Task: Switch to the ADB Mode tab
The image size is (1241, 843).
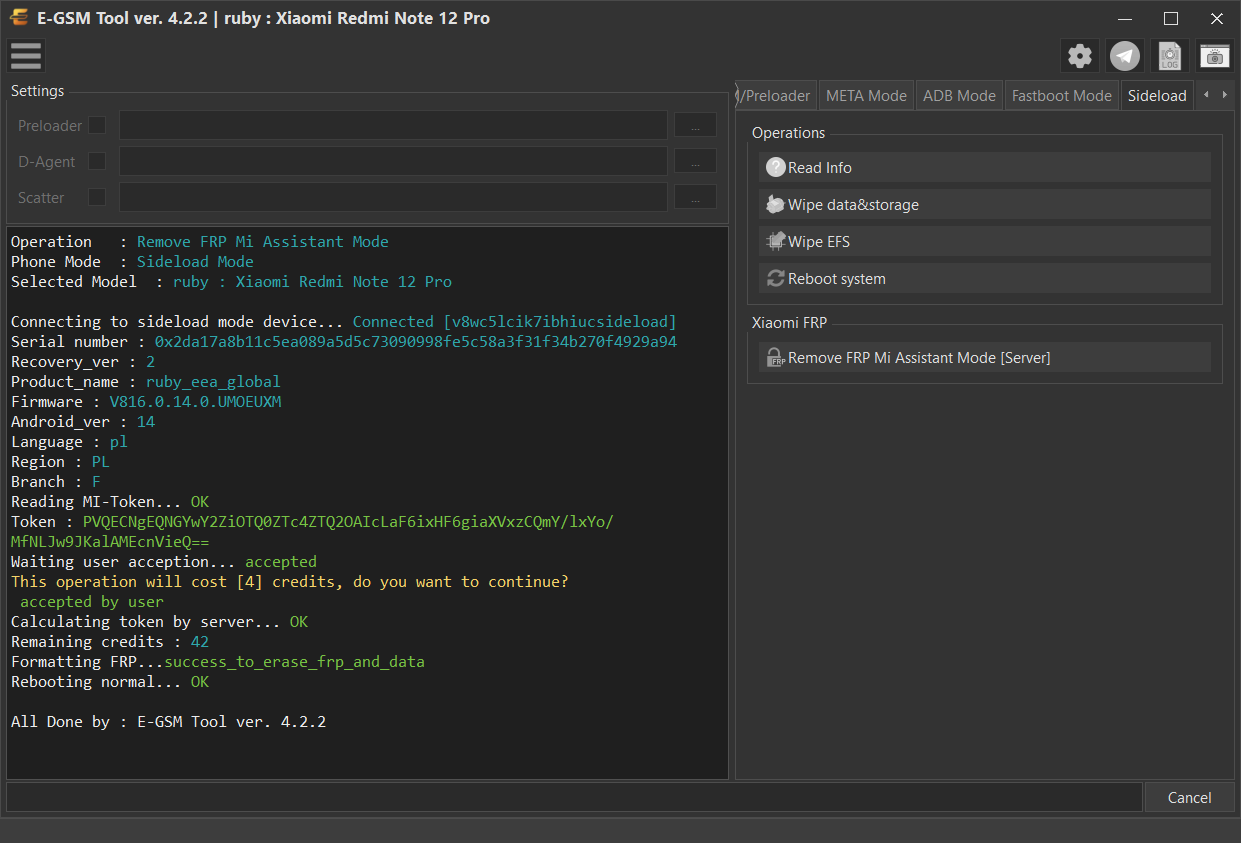Action: 959,96
